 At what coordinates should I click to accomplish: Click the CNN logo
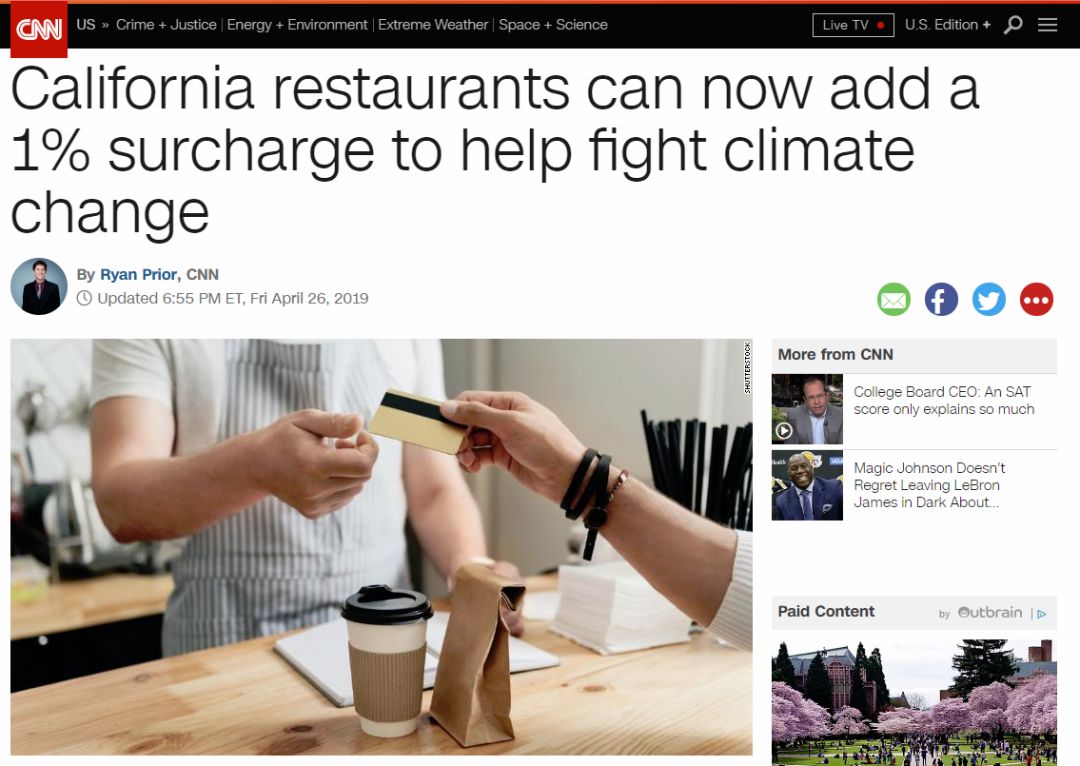(39, 29)
